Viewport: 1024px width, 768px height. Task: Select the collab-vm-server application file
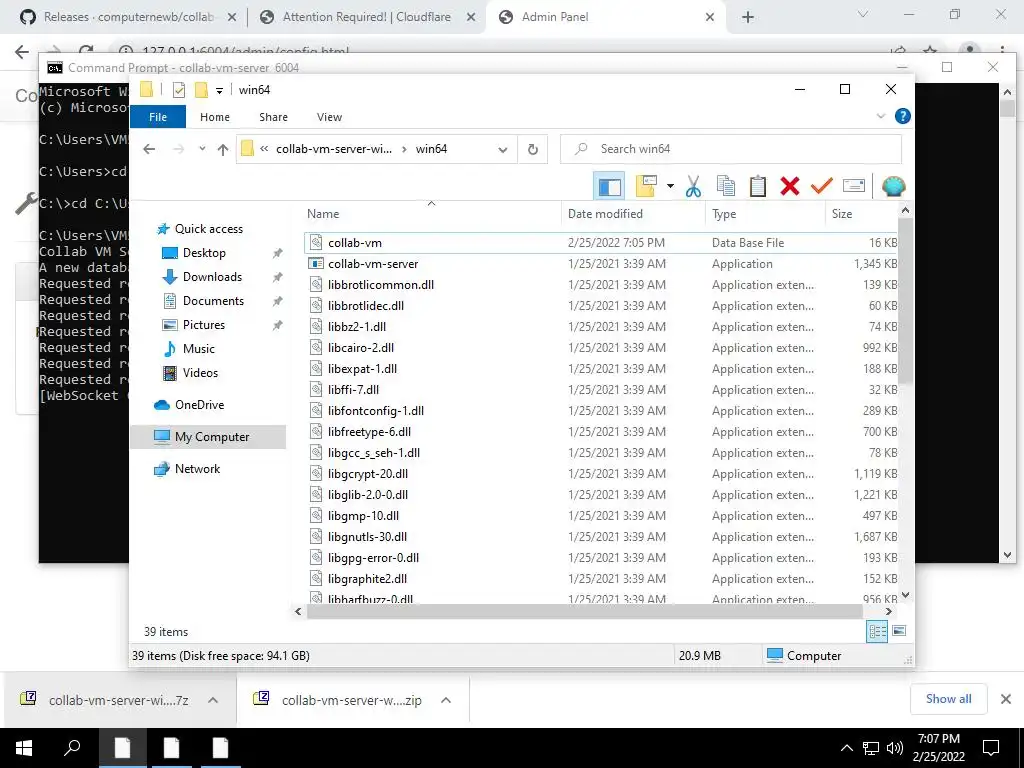[x=601, y=264]
